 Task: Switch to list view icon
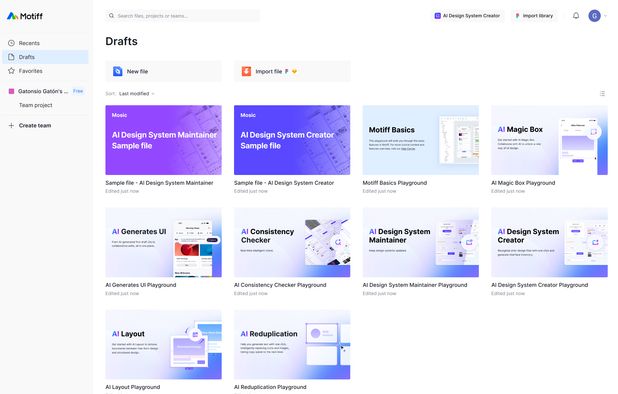coord(602,93)
